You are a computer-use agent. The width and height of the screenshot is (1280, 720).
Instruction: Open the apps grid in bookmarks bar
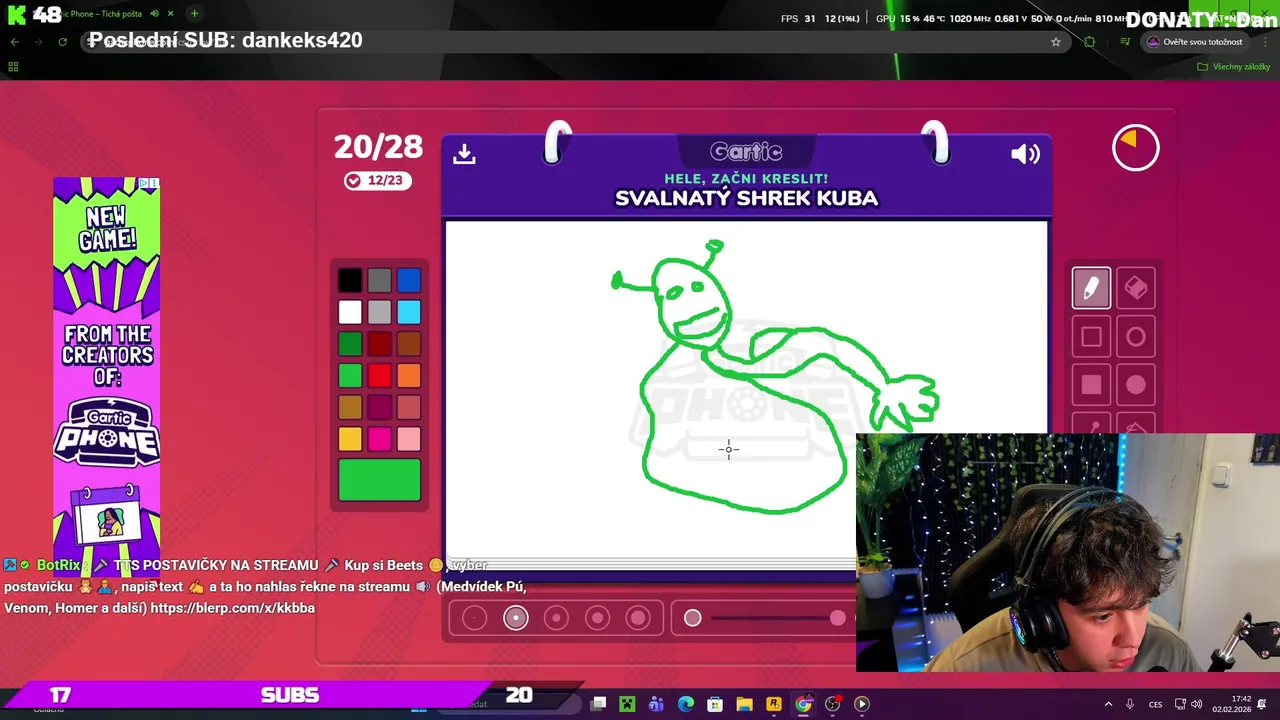pos(13,67)
